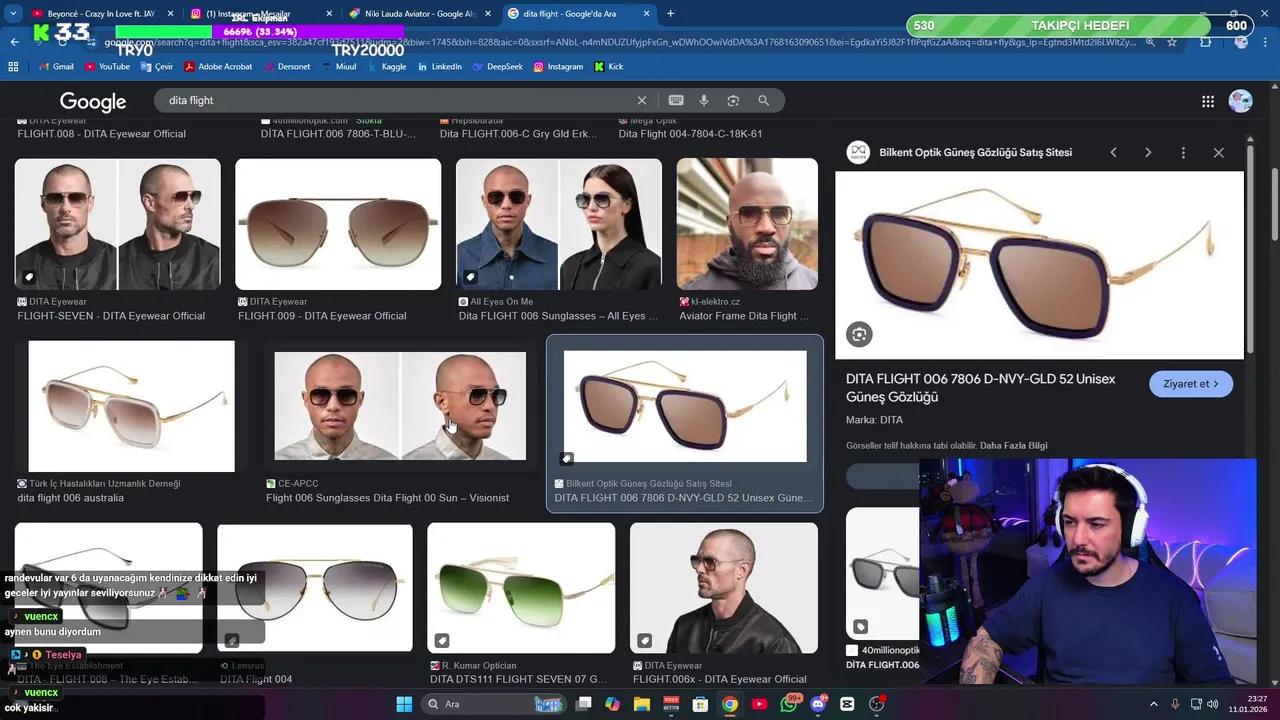1280x720 pixels.
Task: Open the DeepSeek bookmark
Action: [x=497, y=67]
